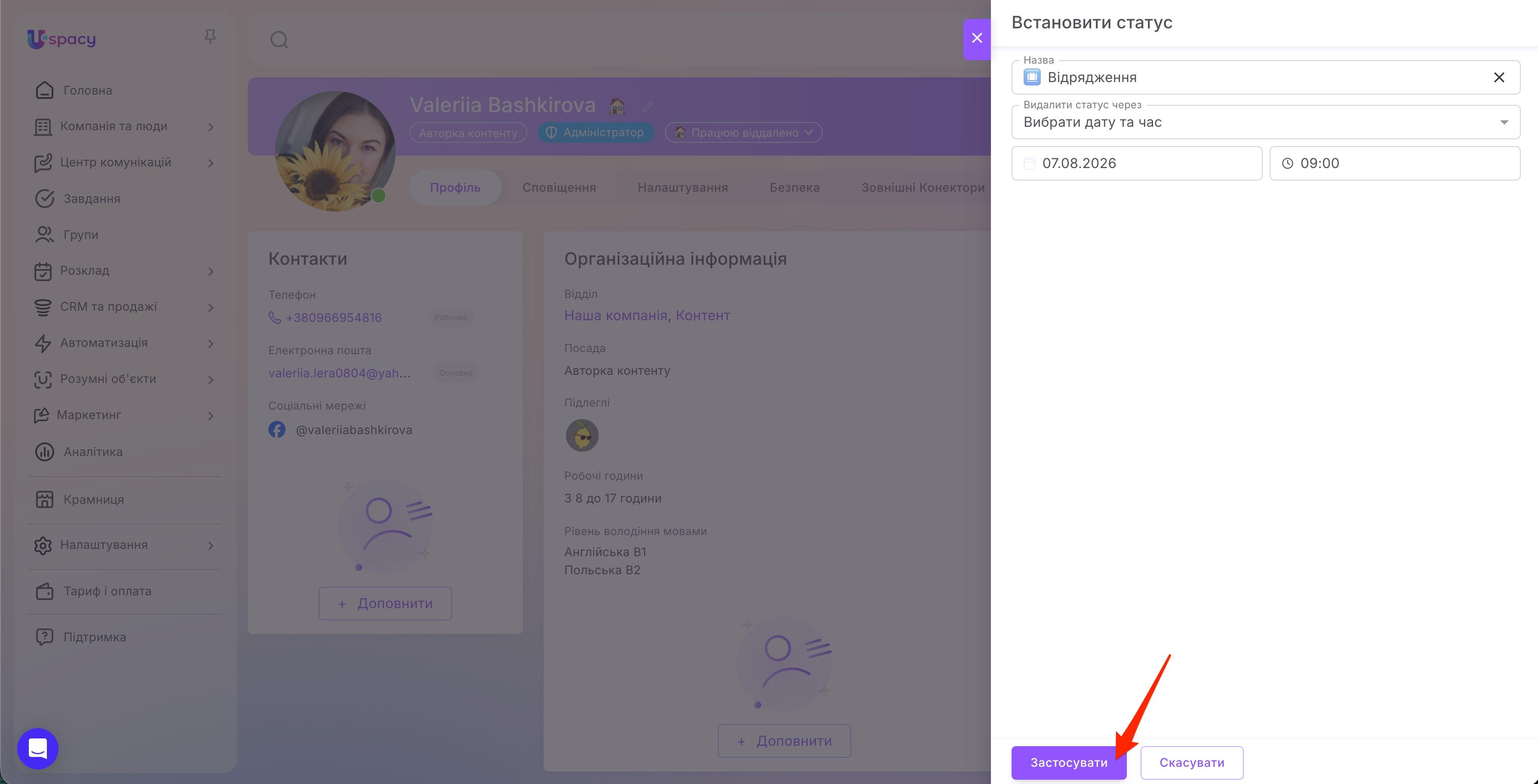Click the valeriia.lera0804 email link
The width and height of the screenshot is (1538, 784).
click(x=339, y=374)
